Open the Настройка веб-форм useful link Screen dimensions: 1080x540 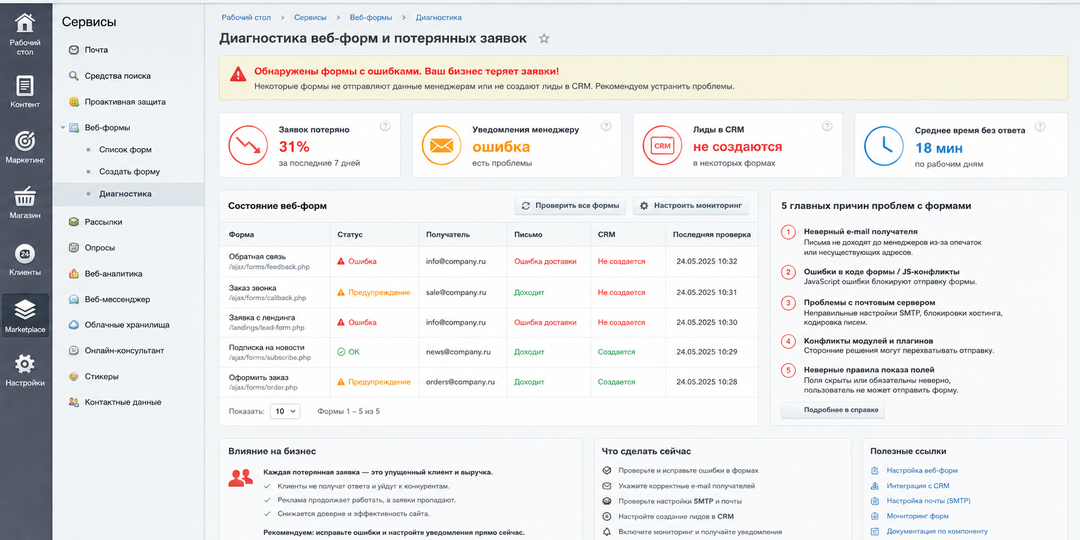coord(922,470)
